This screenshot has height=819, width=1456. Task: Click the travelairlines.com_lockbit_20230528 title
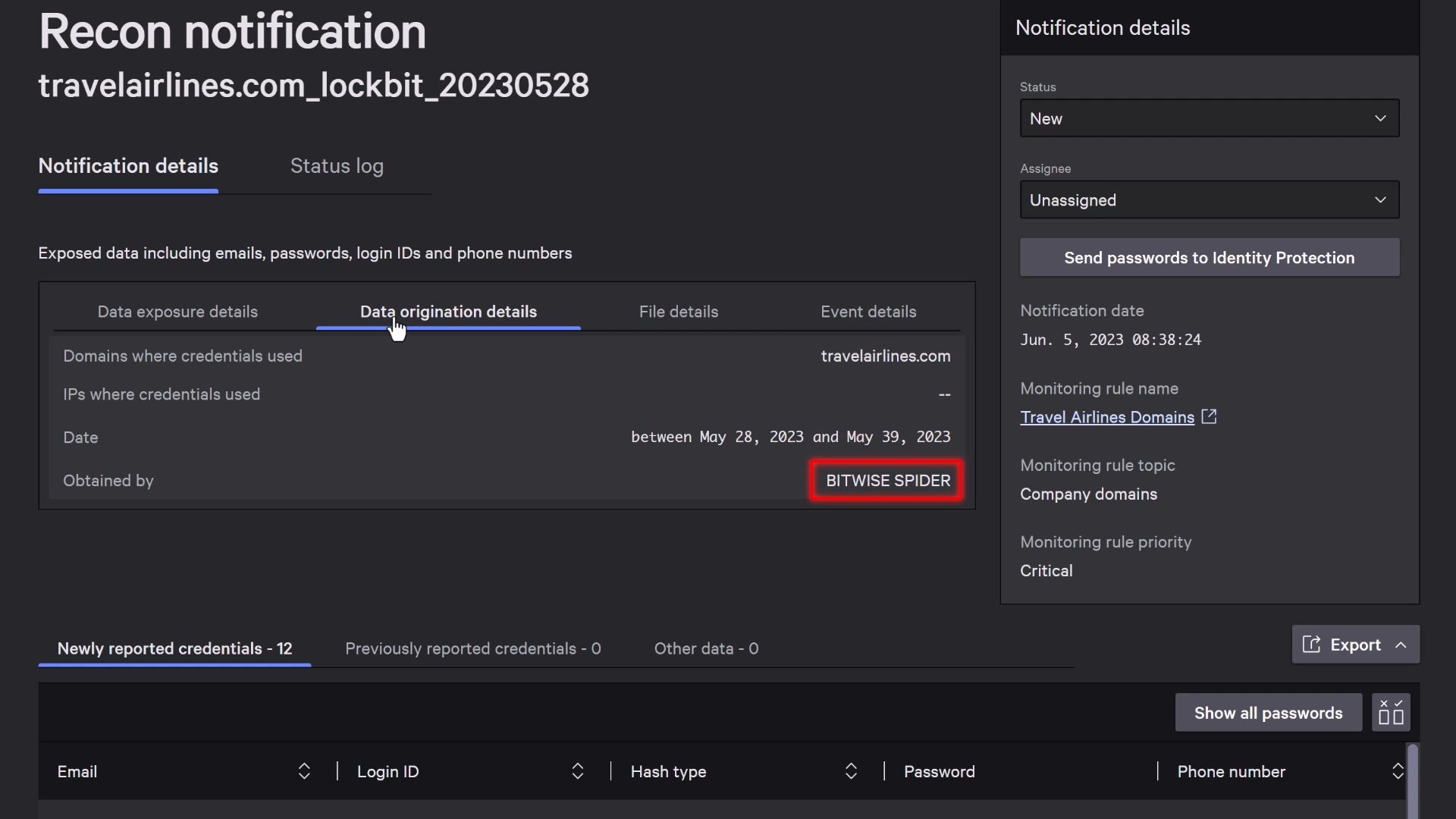pos(313,85)
